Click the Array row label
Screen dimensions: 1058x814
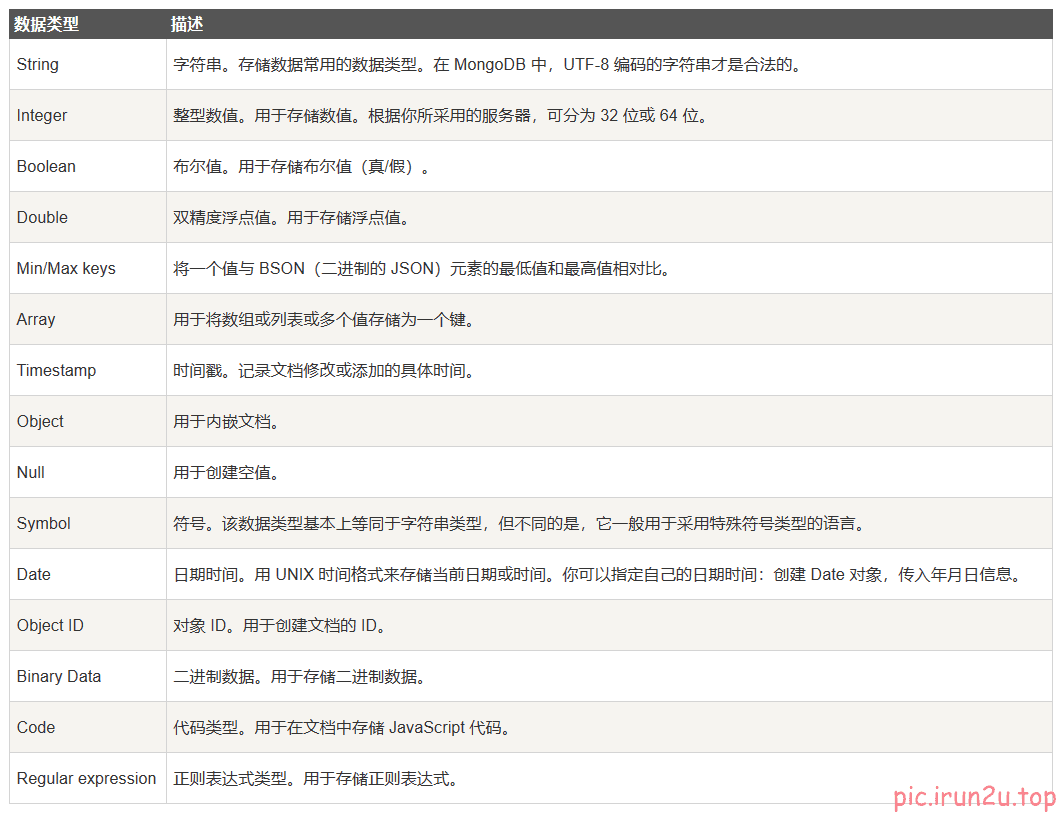pyautogui.click(x=36, y=320)
